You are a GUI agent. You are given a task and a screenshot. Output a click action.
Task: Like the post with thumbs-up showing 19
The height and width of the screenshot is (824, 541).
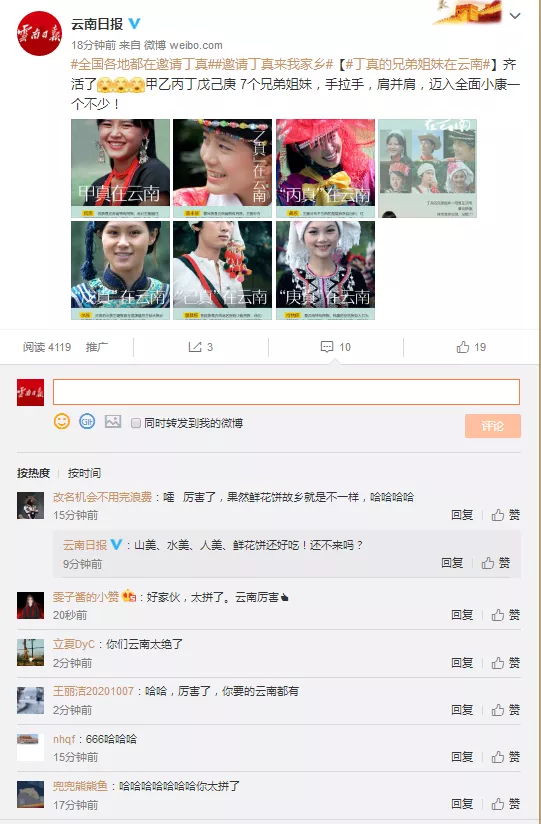(x=471, y=347)
